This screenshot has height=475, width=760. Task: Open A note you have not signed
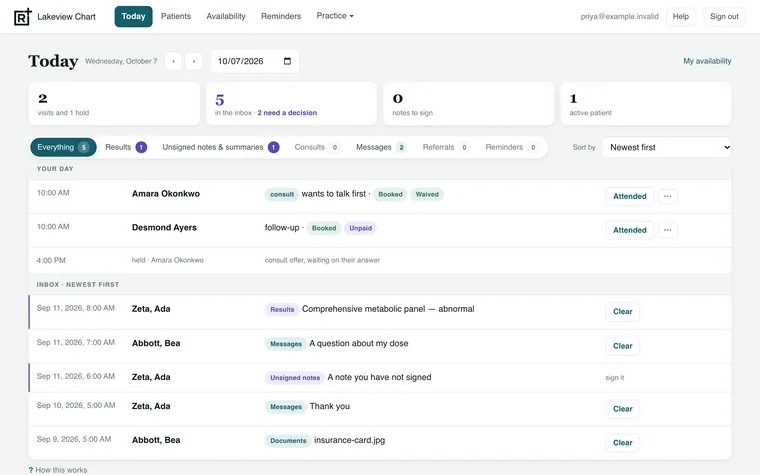pyautogui.click(x=379, y=378)
